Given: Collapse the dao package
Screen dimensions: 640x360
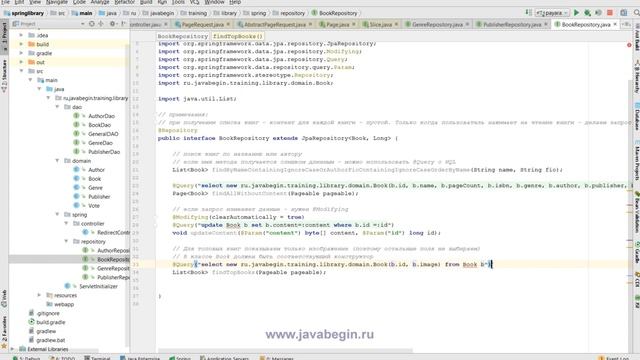Looking at the screenshot, I should pos(57,107).
